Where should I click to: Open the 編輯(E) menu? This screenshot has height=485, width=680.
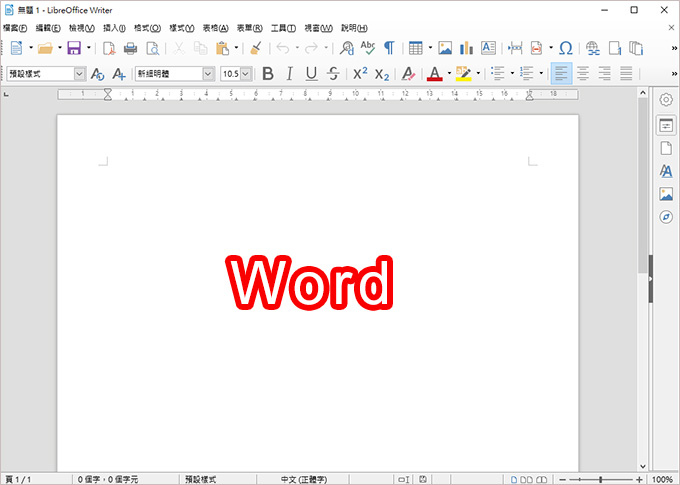[x=48, y=28]
